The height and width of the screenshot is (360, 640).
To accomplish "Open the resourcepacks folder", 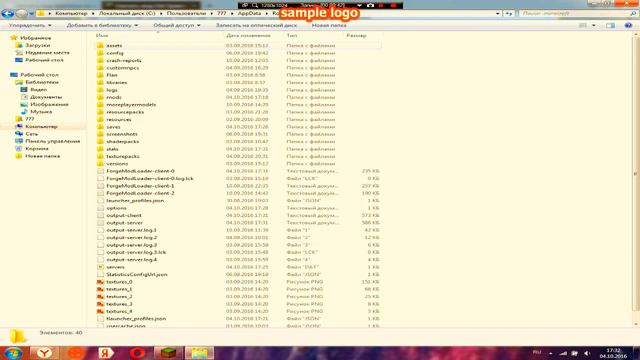I will click(x=125, y=112).
